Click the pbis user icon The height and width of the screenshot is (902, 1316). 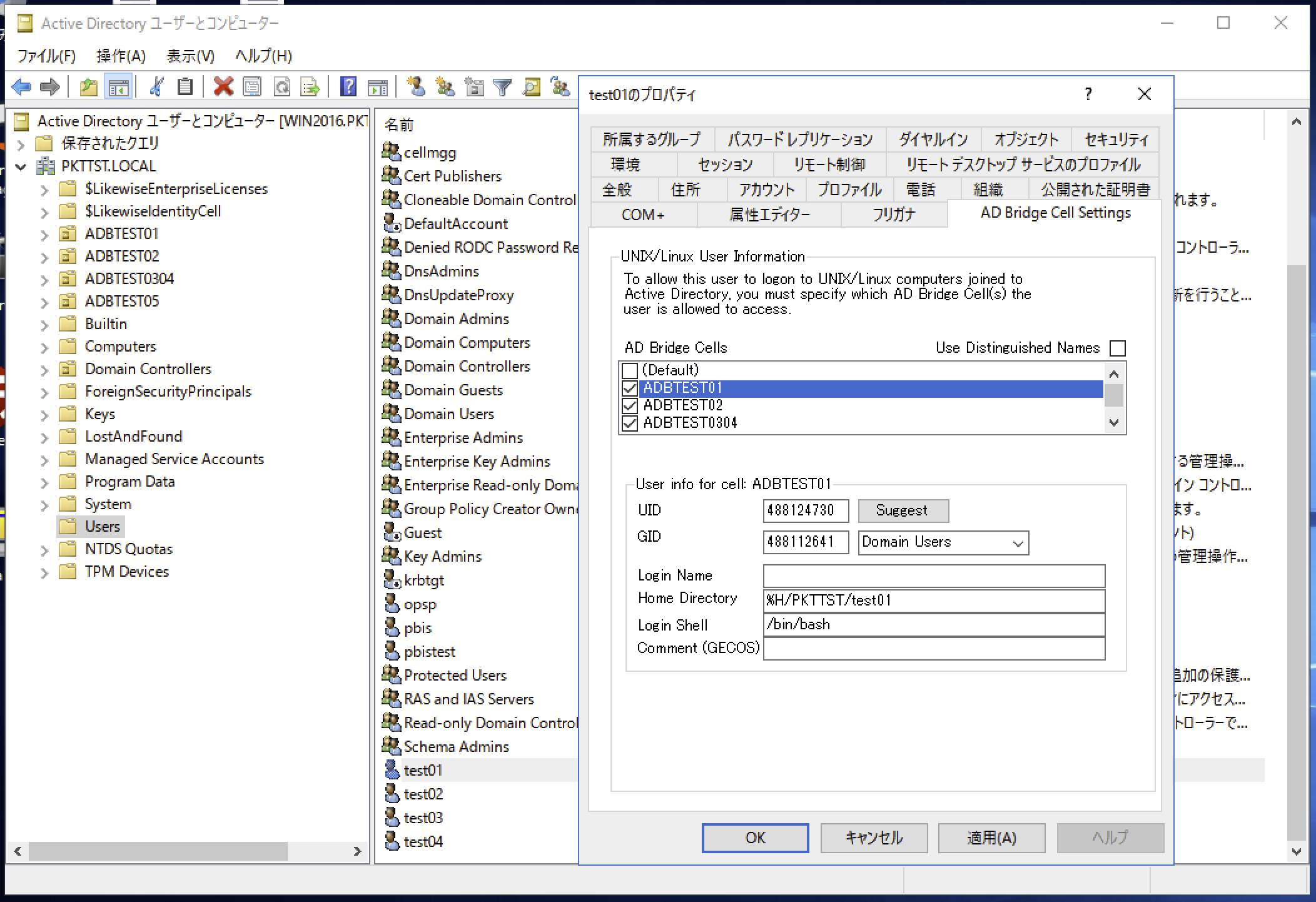(x=392, y=627)
